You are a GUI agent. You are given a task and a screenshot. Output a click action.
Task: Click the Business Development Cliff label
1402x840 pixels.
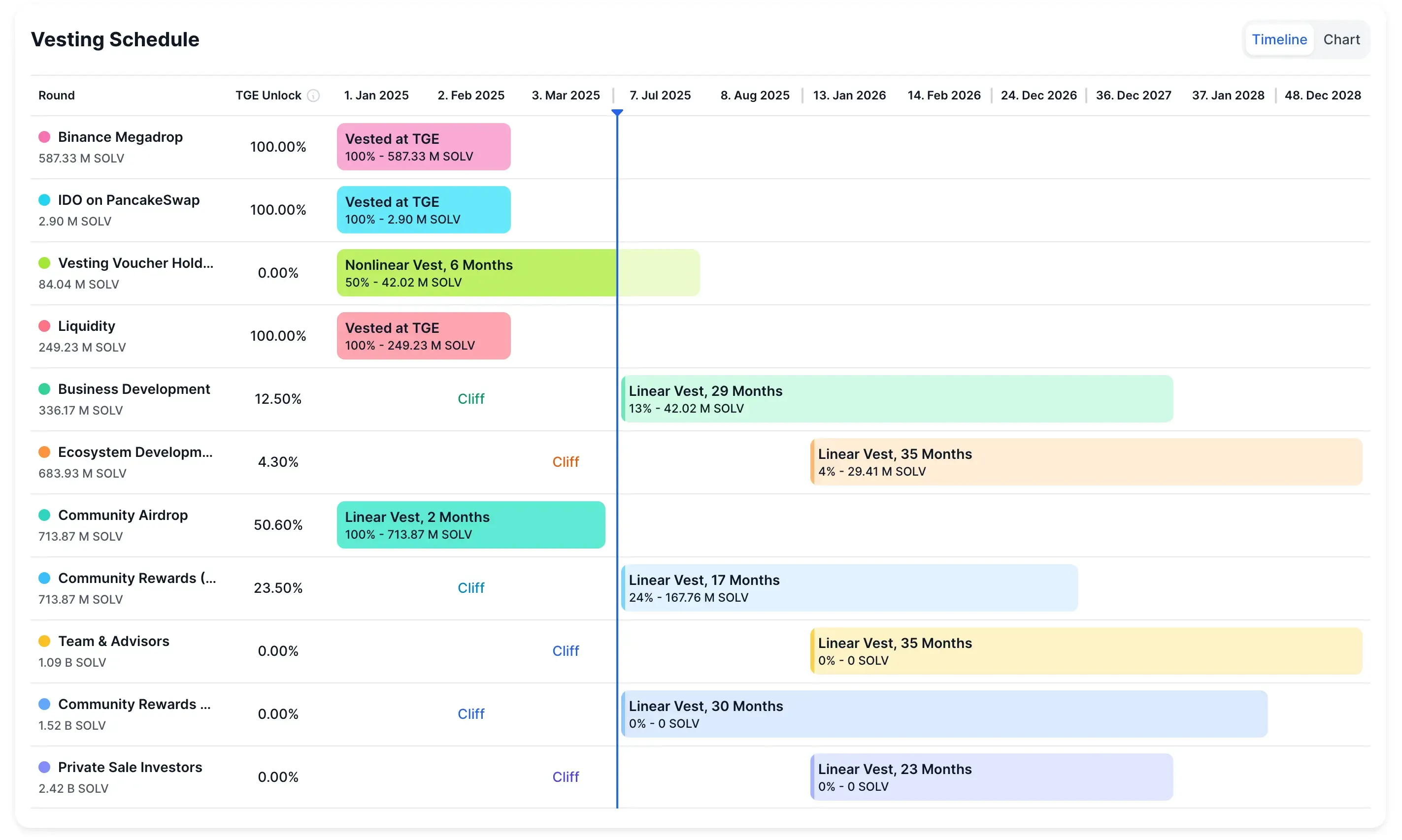pos(470,398)
